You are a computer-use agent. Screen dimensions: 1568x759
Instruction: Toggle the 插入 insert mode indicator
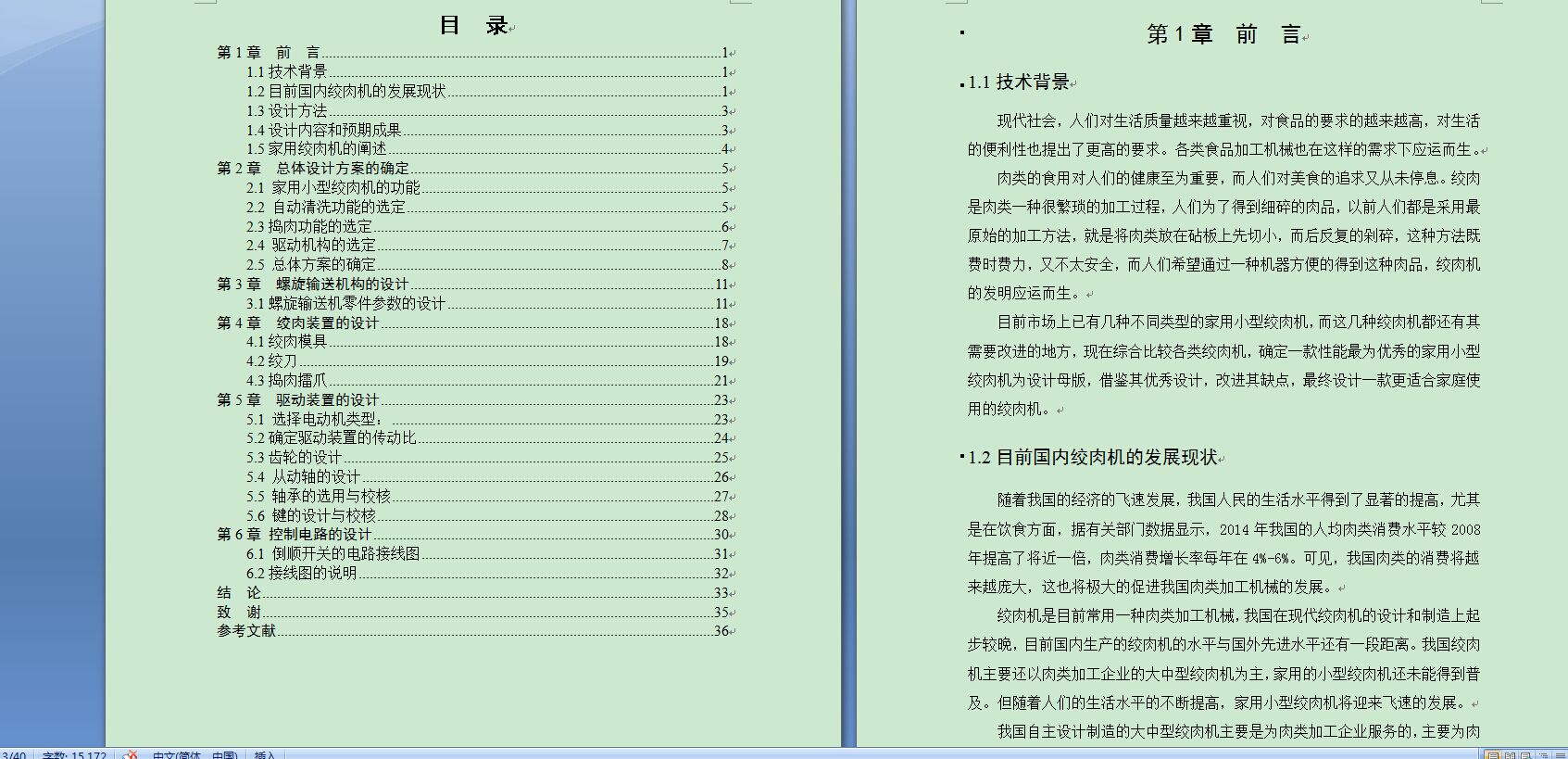265,755
